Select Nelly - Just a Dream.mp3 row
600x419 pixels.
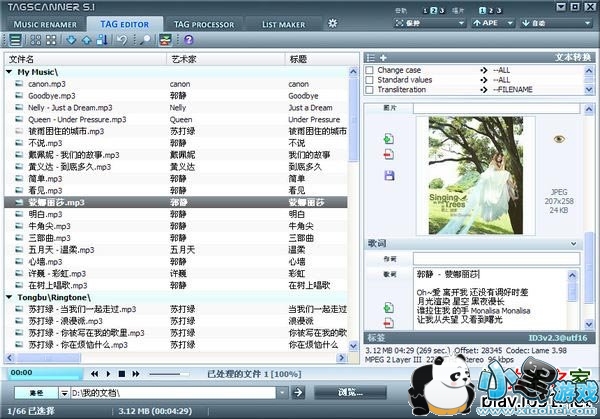[x=176, y=108]
